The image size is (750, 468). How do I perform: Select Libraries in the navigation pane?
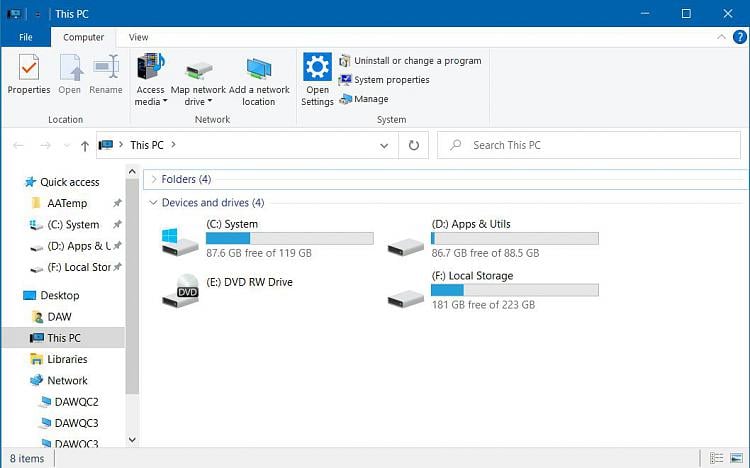coord(67,359)
